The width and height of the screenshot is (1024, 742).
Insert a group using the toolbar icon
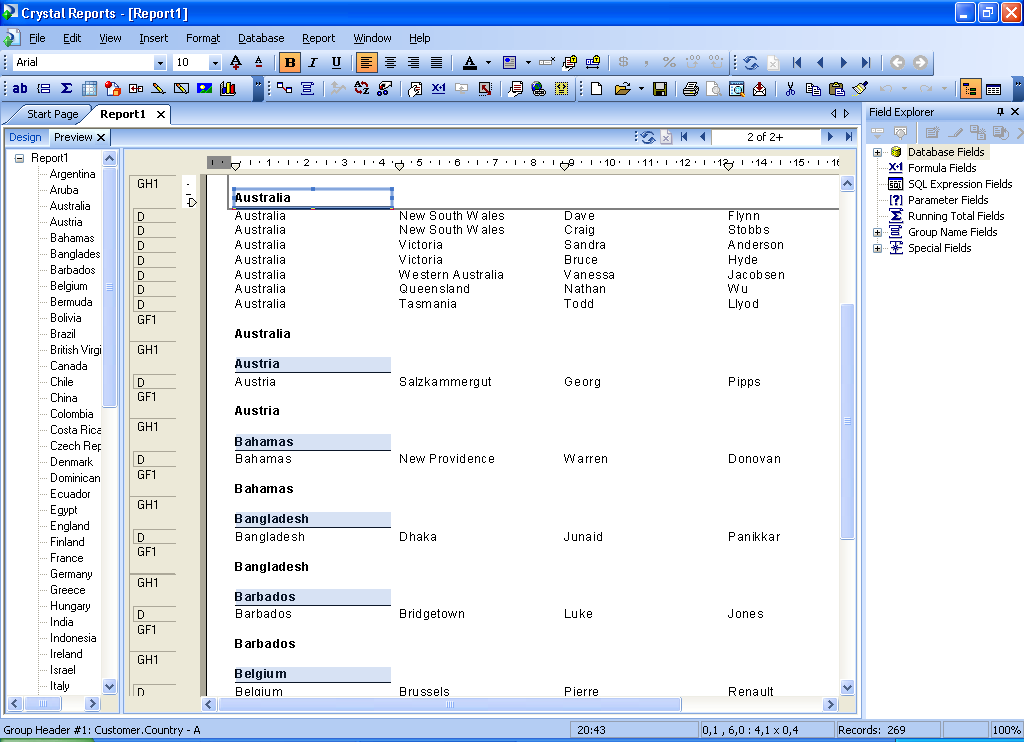point(44,88)
